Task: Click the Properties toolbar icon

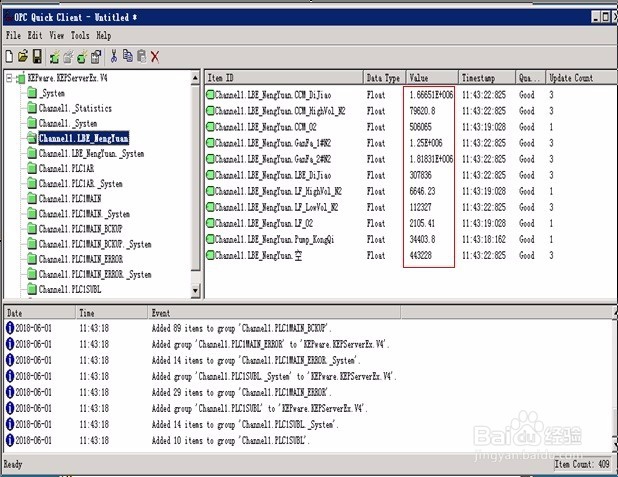Action: tap(96, 57)
